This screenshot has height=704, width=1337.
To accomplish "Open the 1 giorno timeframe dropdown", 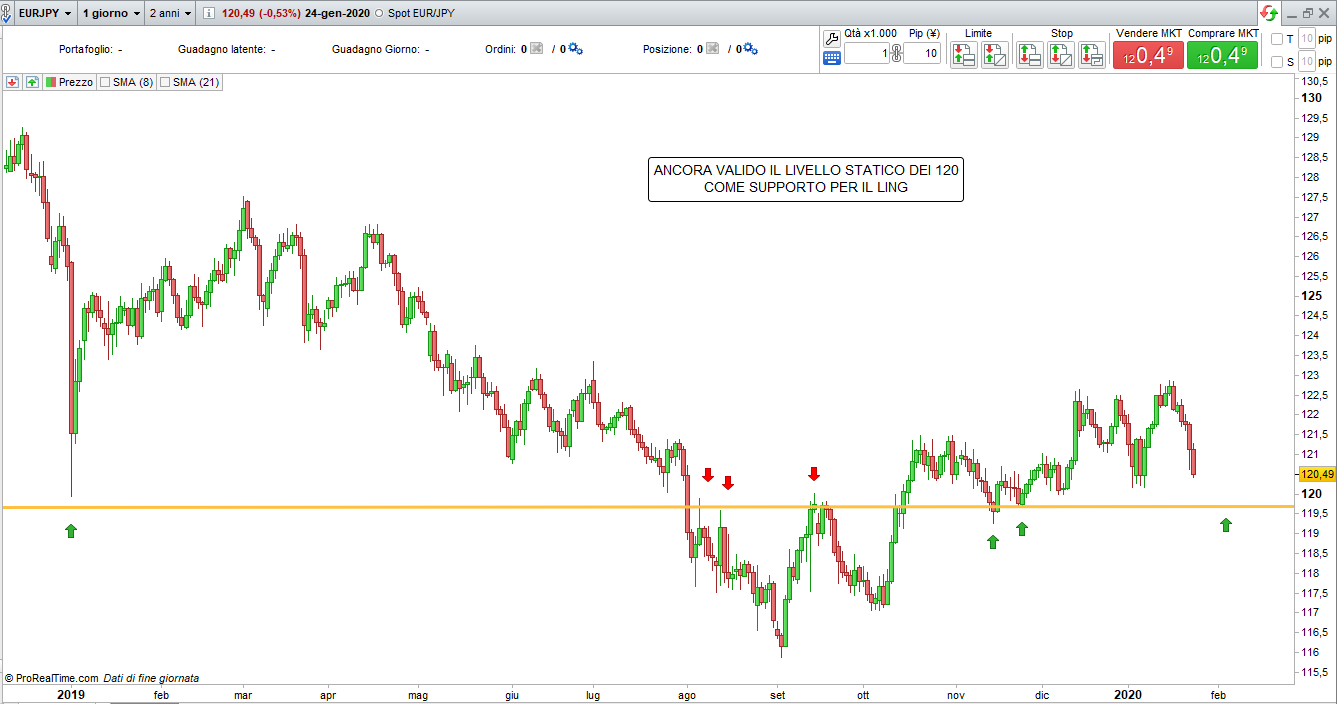I will tap(110, 14).
